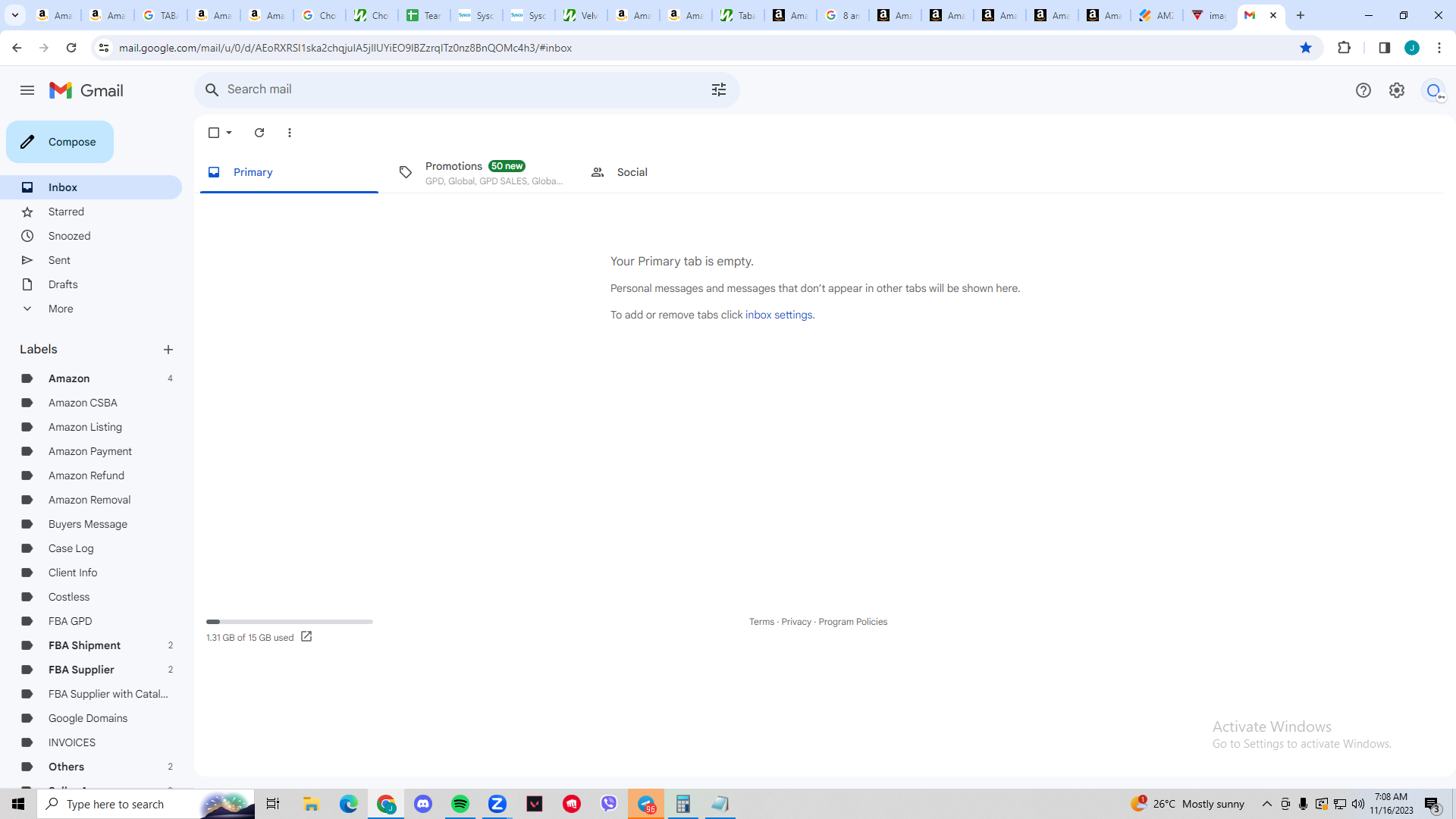Viewport: 1456px width, 819px height.
Task: Click the Windows taskbar search box
Action: (x=146, y=804)
